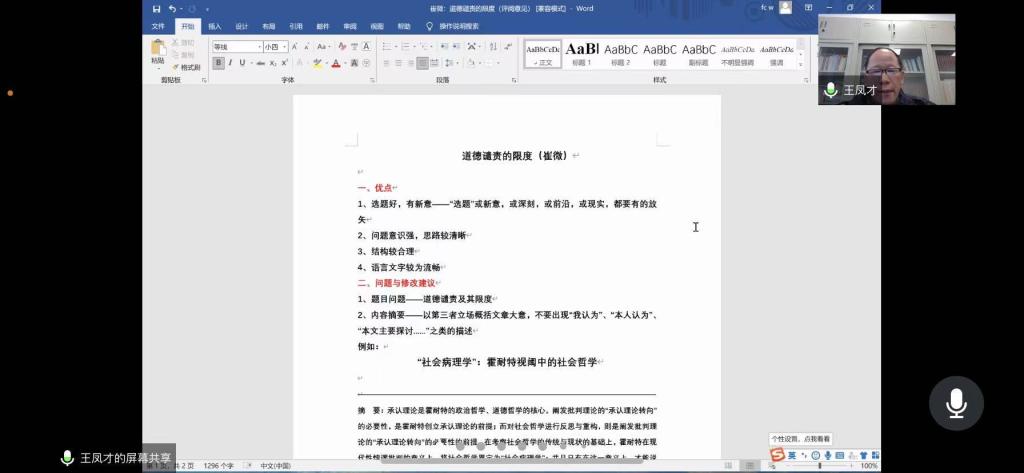Click the fc w account avatar
This screenshot has width=1024, height=473.
point(785,8)
